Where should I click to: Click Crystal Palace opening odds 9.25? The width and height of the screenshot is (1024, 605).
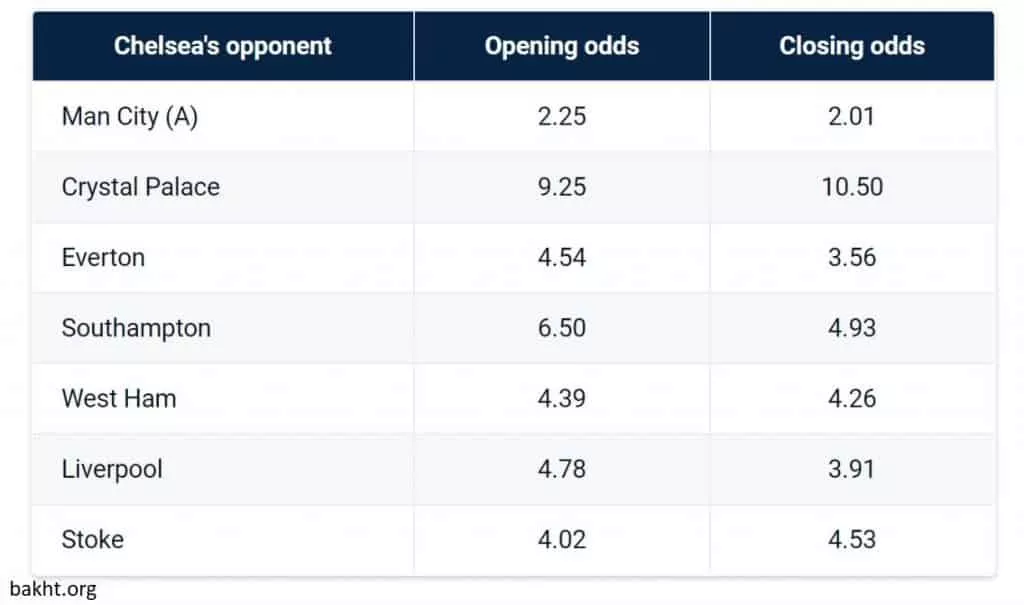561,187
